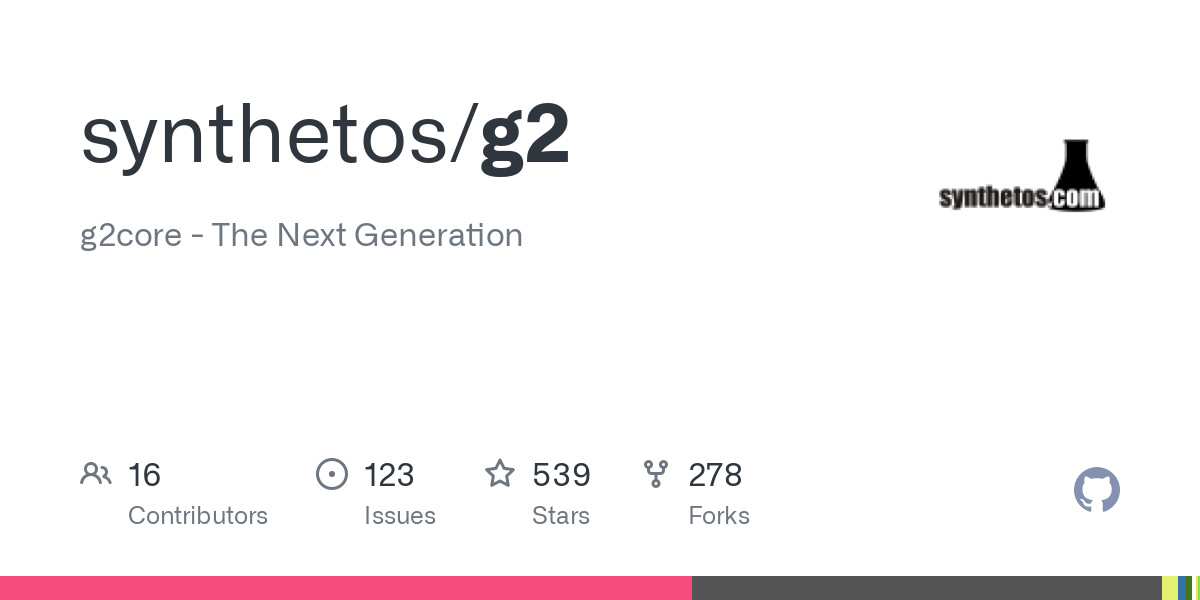Click the fork count 278
The image size is (1200, 600).
[715, 474]
